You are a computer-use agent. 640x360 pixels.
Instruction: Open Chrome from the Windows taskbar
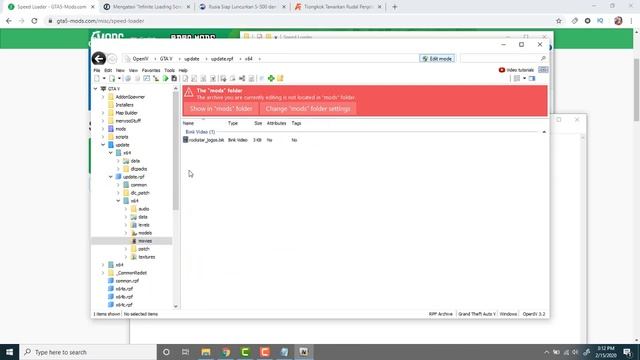[x=226, y=352]
